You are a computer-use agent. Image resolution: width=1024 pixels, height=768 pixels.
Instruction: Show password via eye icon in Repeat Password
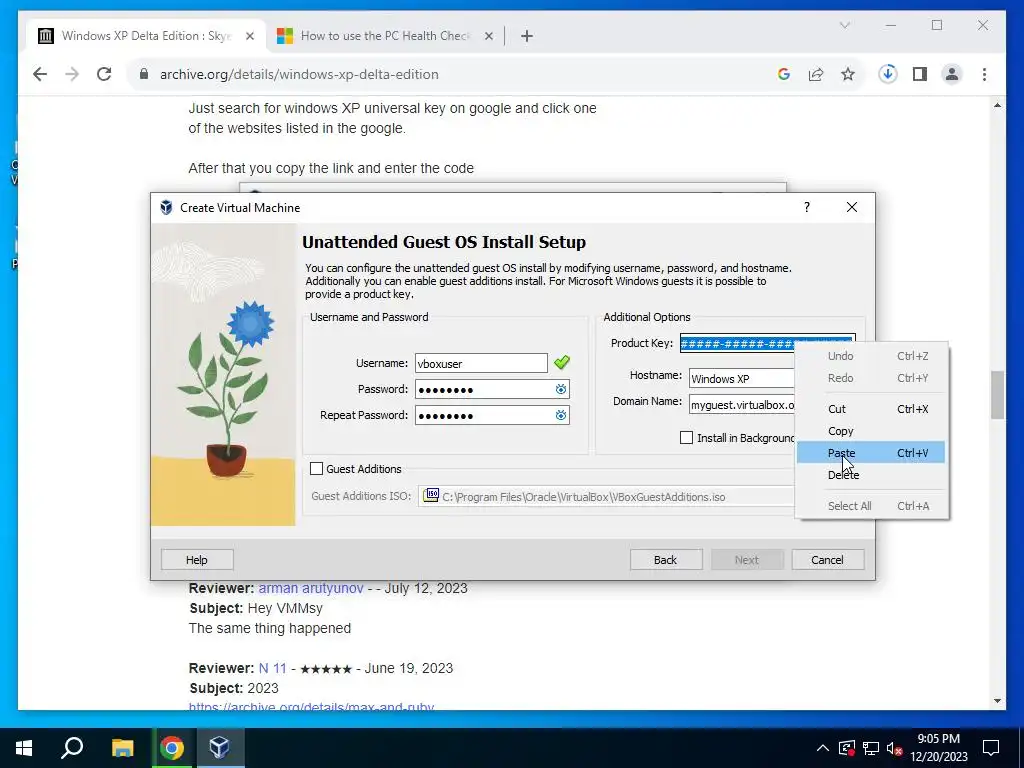click(x=560, y=415)
